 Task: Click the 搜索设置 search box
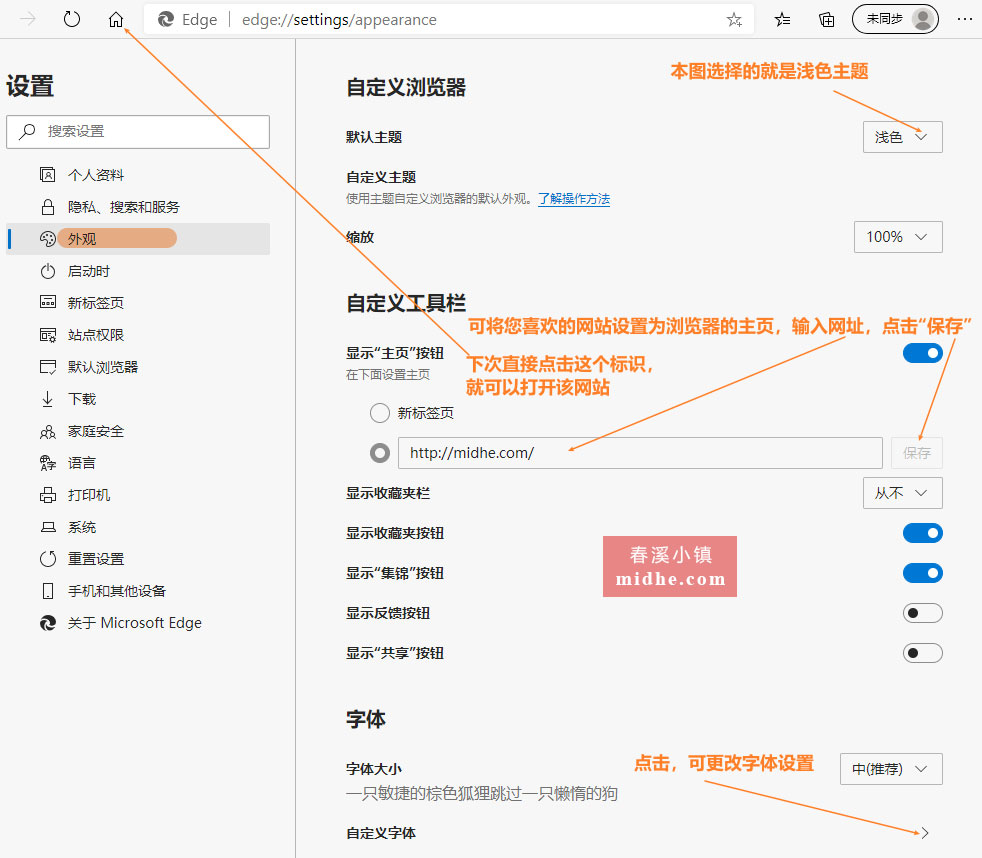pos(138,132)
